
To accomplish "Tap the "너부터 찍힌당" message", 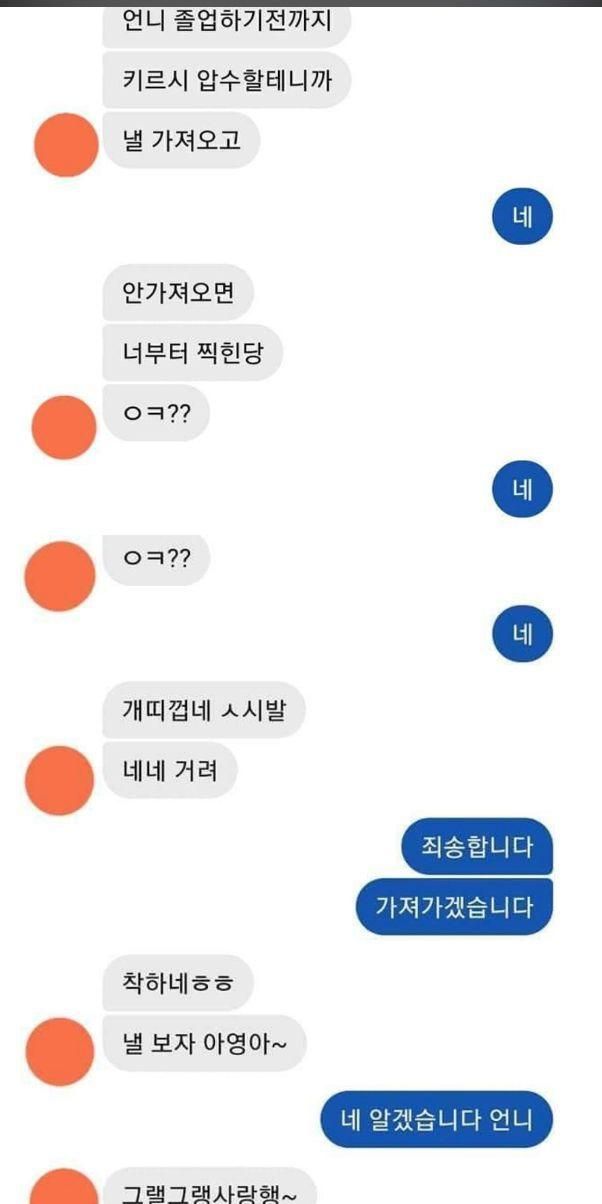I will point(192,353).
